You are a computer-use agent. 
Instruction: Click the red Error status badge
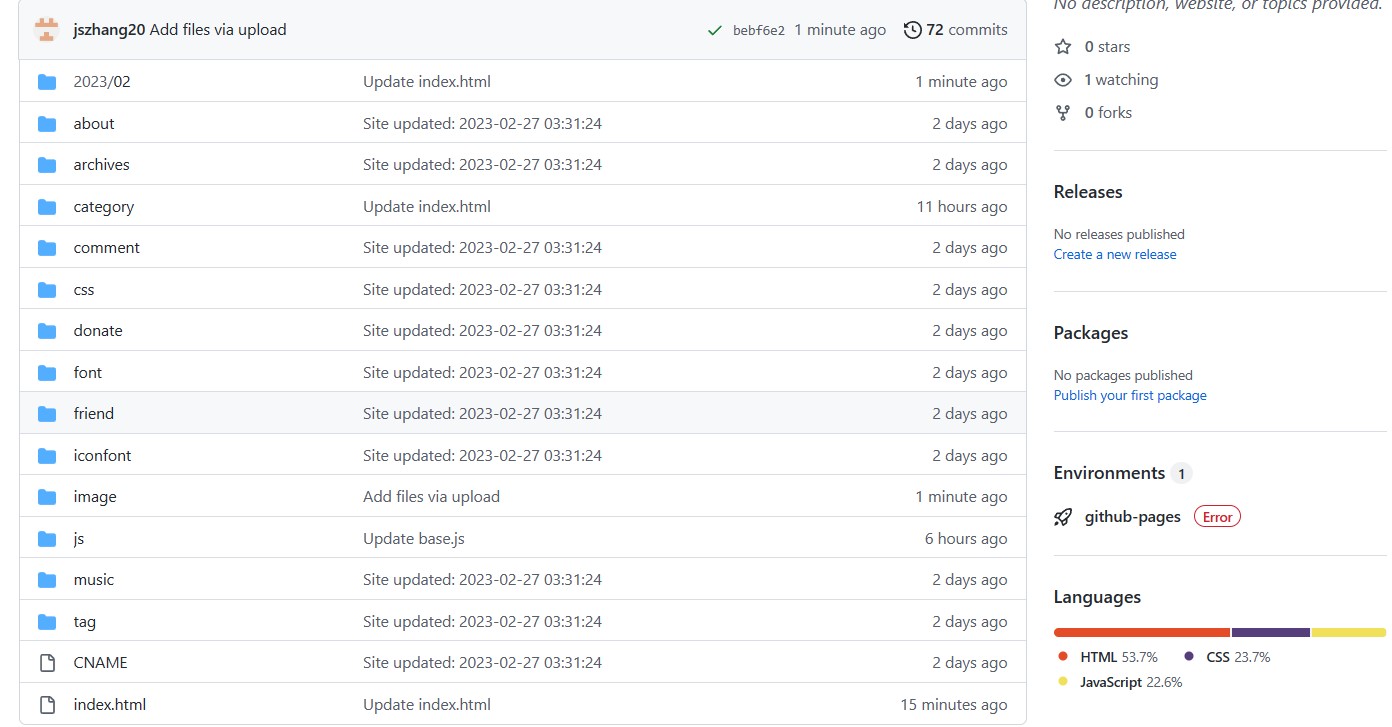[x=1217, y=517]
